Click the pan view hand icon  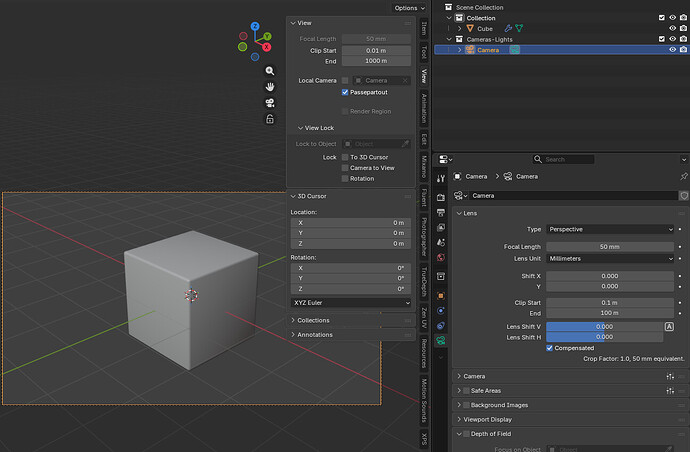coord(270,87)
